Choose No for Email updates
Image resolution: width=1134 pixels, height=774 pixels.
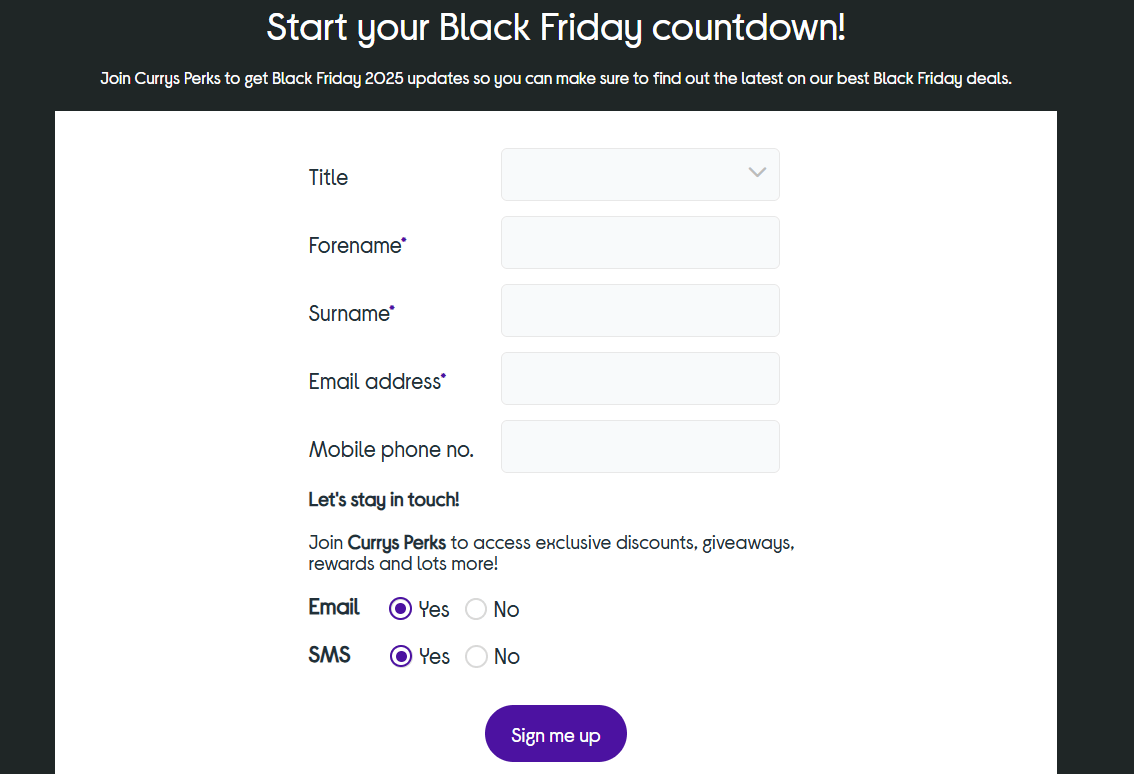[x=476, y=609]
